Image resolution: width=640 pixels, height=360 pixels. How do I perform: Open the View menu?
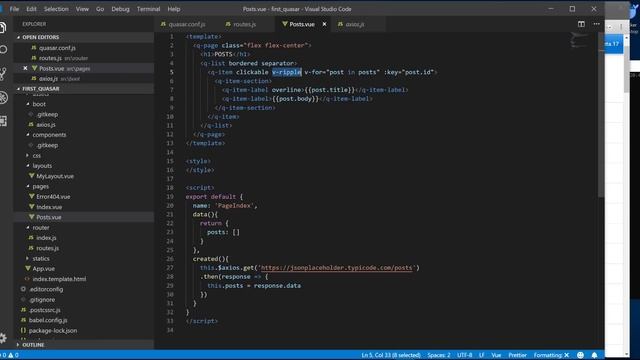82,9
